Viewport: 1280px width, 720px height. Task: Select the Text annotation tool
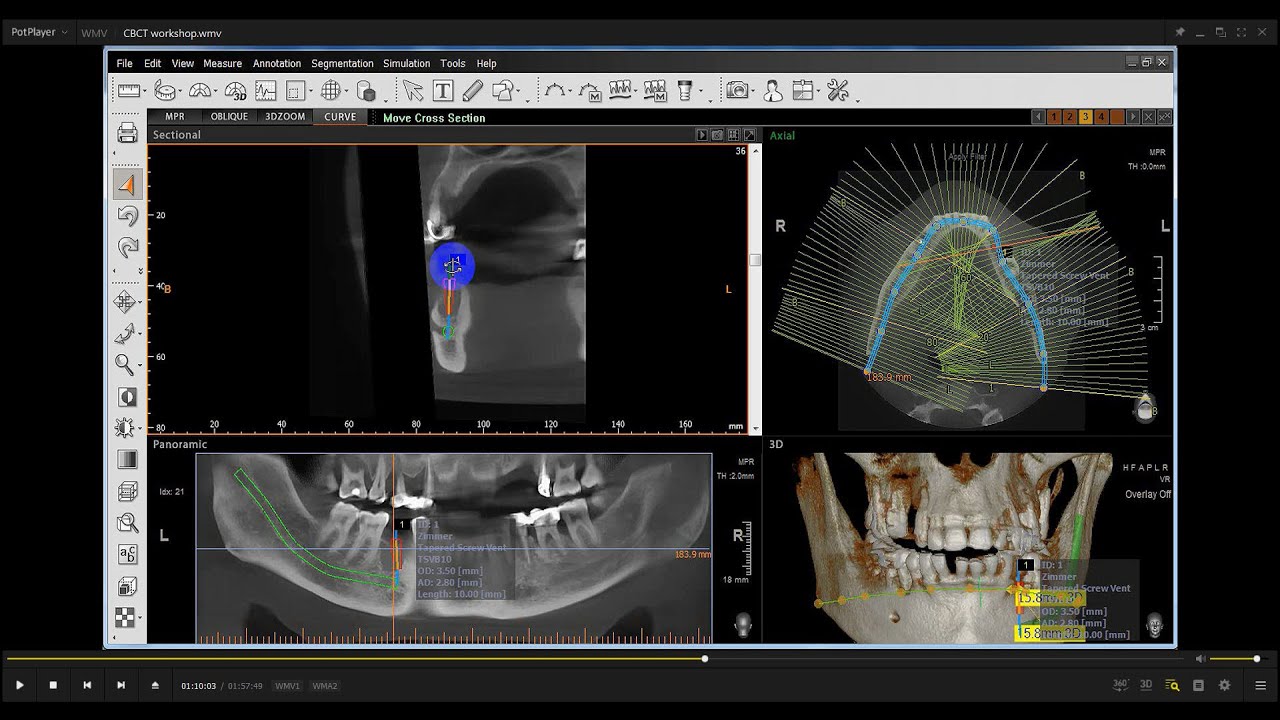click(x=443, y=91)
